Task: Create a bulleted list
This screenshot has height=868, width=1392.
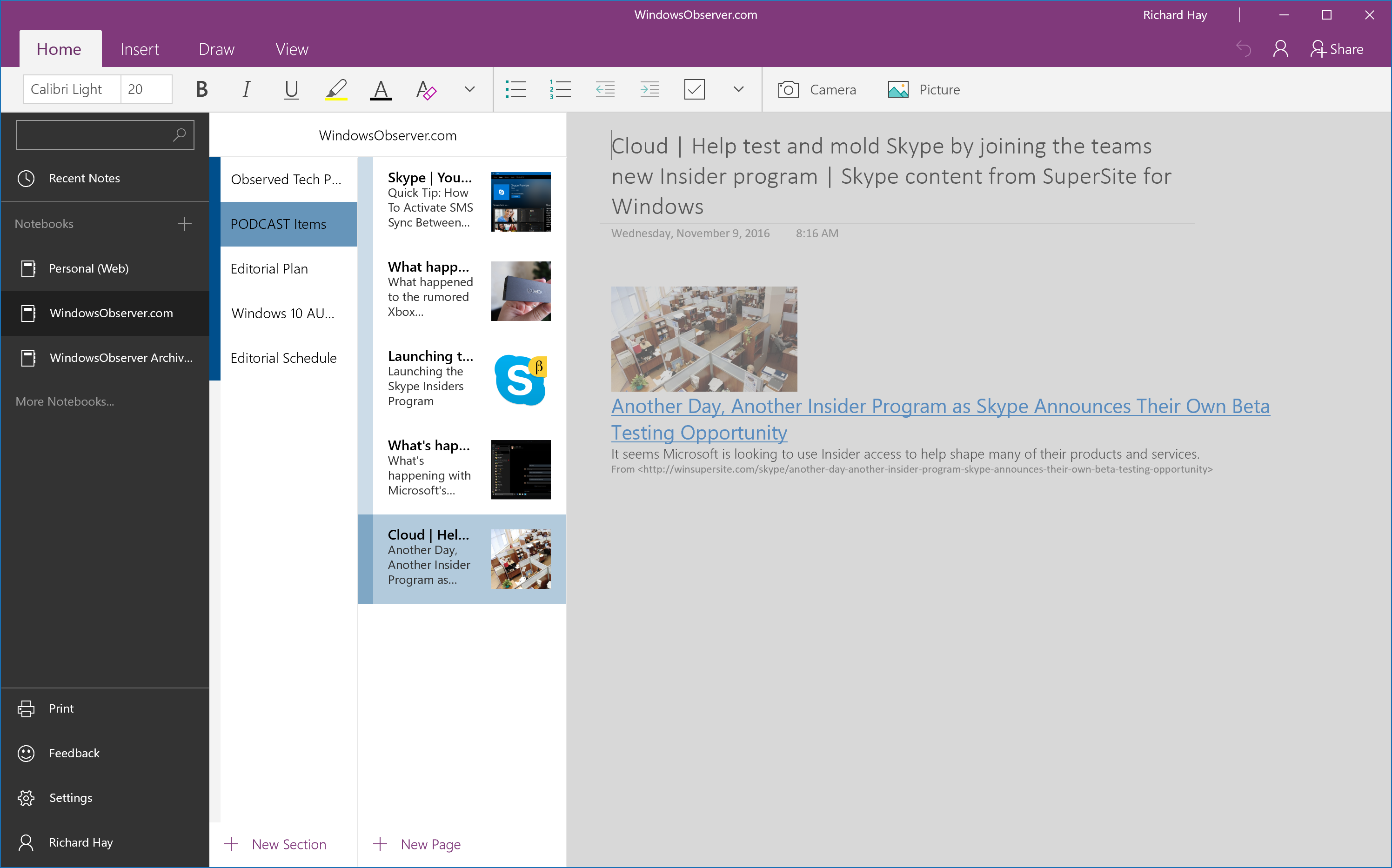Action: (x=515, y=89)
